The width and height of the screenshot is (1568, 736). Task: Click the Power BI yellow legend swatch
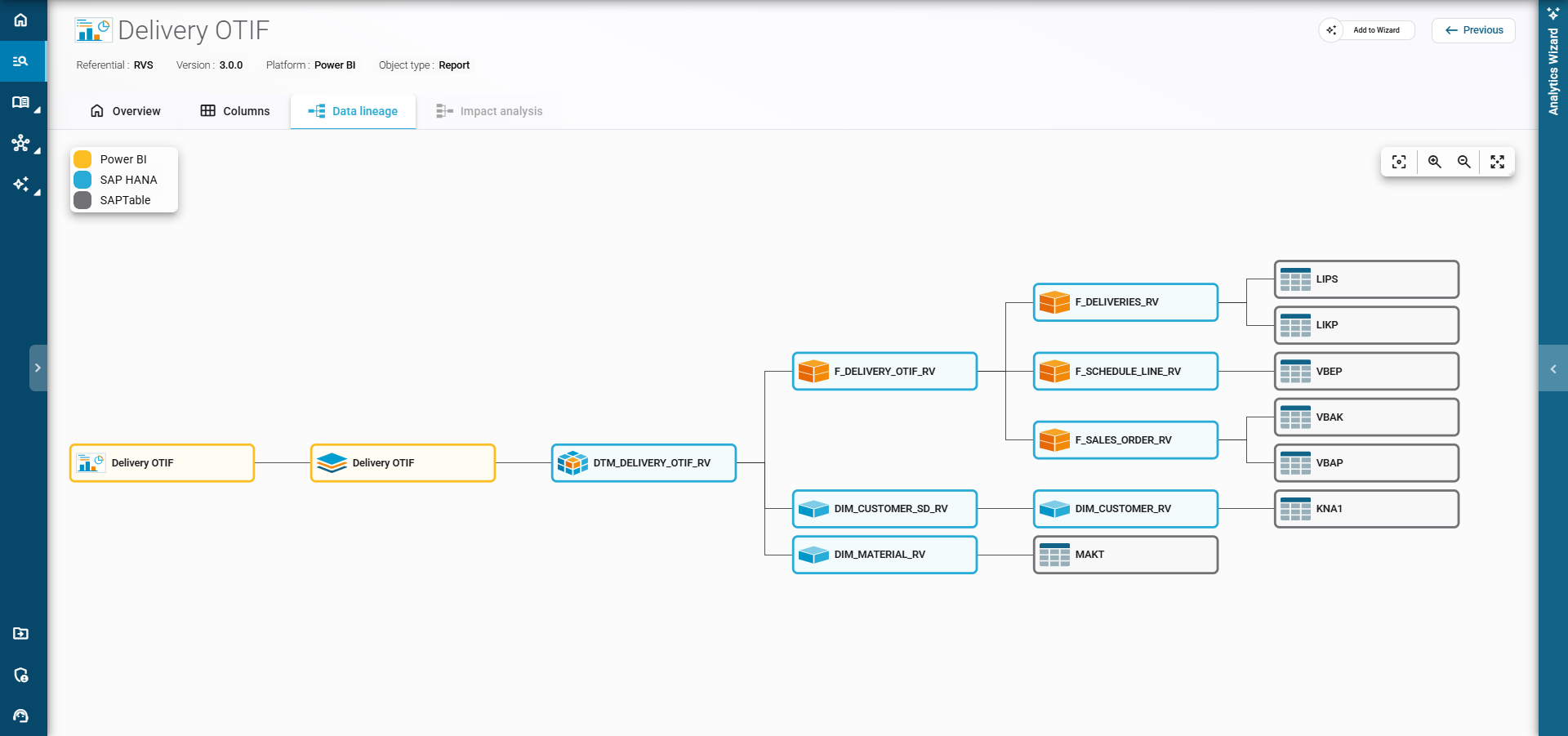[x=82, y=159]
